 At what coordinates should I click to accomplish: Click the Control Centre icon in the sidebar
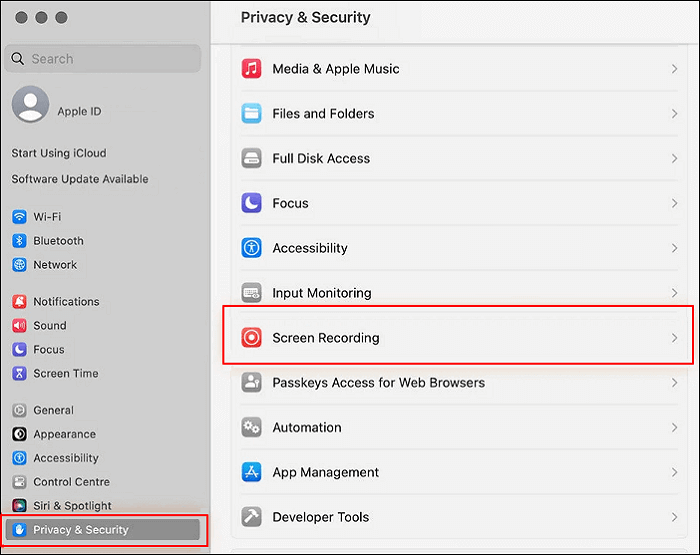[x=19, y=482]
